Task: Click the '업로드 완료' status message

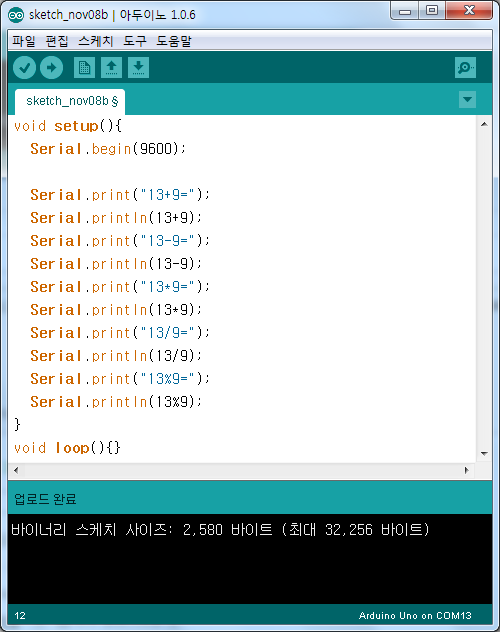Action: [45, 499]
